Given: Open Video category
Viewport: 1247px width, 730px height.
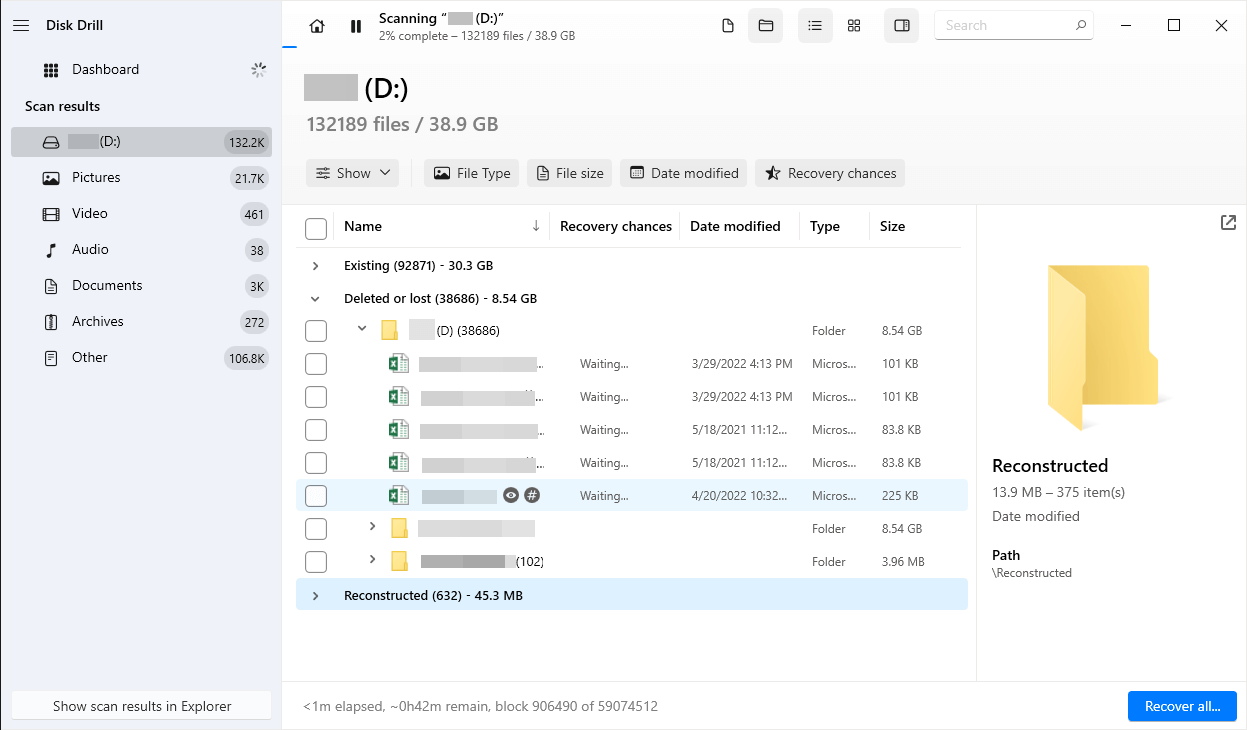Looking at the screenshot, I should pyautogui.click(x=141, y=214).
